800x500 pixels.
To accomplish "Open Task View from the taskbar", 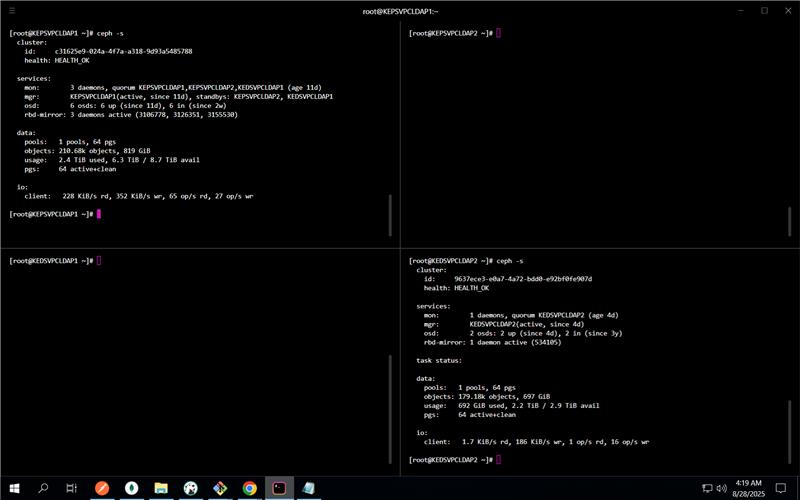I will [72, 488].
